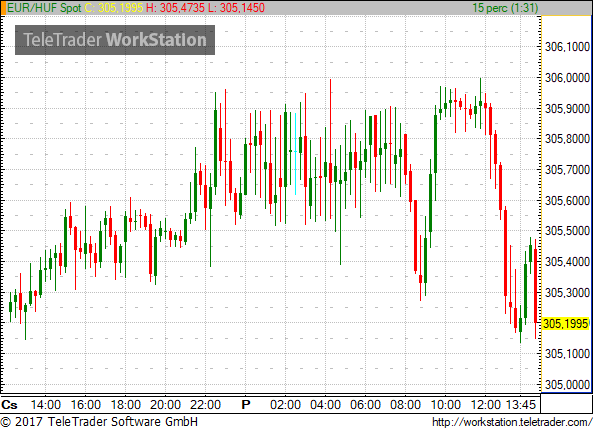Image resolution: width=593 pixels, height=431 pixels.
Task: Click the 02:00 time axis label
Action: pyautogui.click(x=286, y=405)
